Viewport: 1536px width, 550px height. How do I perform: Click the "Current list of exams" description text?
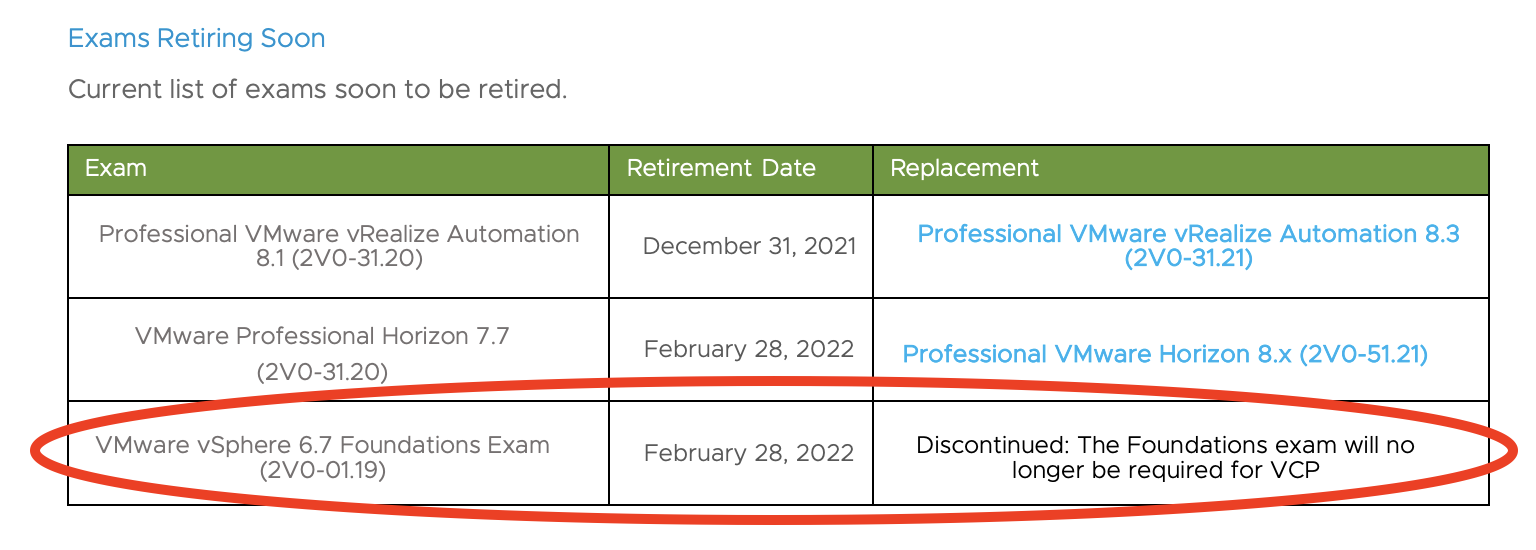tap(317, 89)
